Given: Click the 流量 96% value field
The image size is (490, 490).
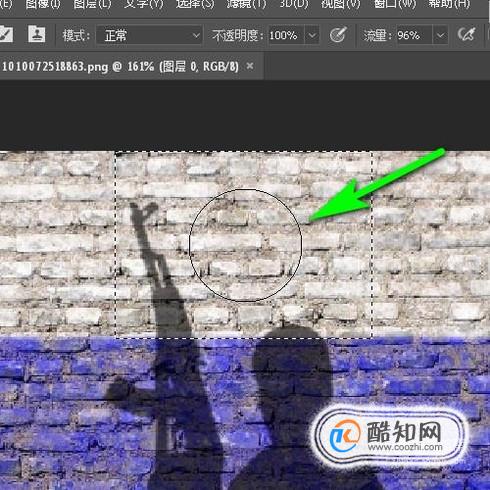Looking at the screenshot, I should [x=414, y=35].
